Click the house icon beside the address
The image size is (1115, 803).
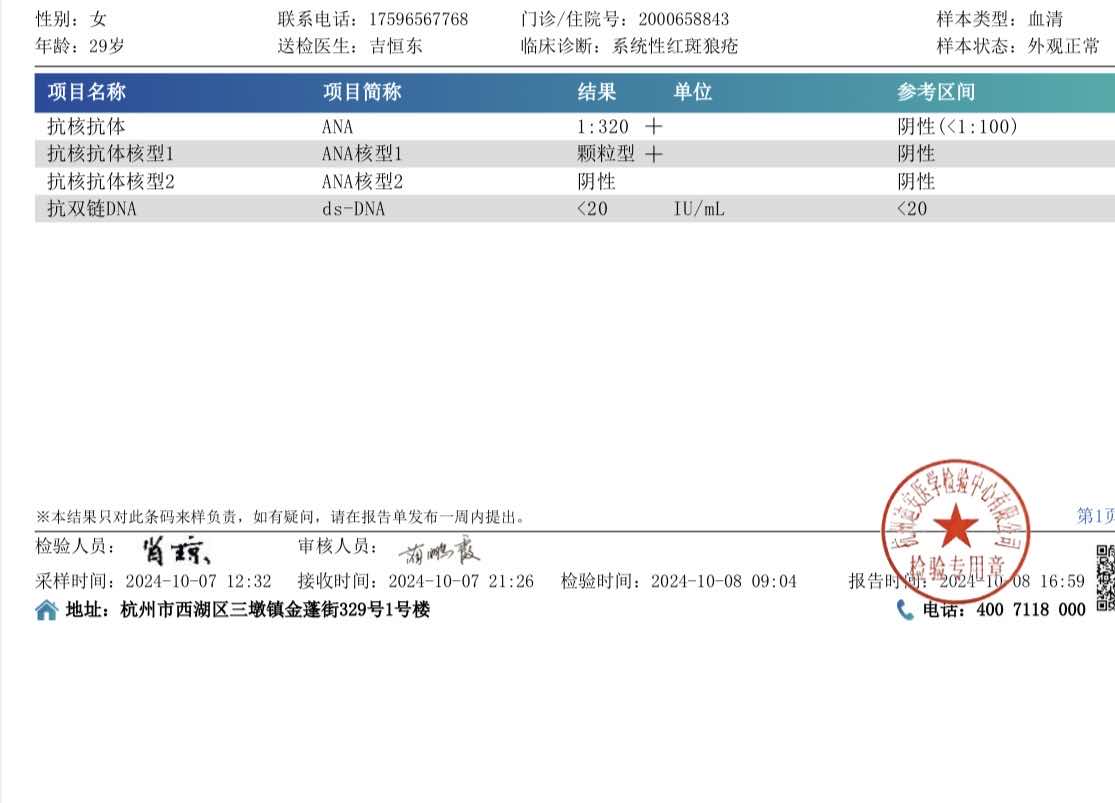click(46, 610)
